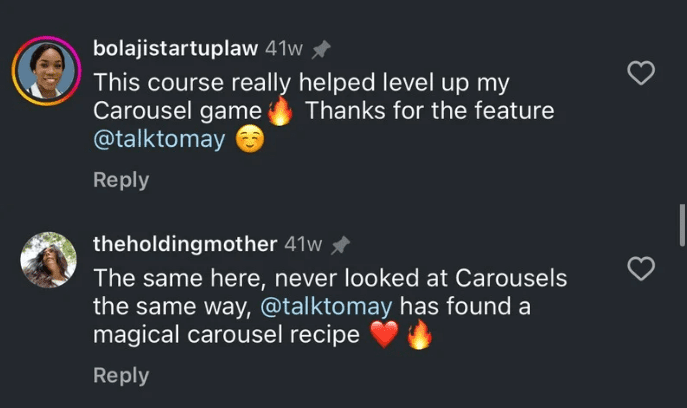Like theholdingmother's comment with the heart
This screenshot has width=687, height=408.
click(640, 268)
